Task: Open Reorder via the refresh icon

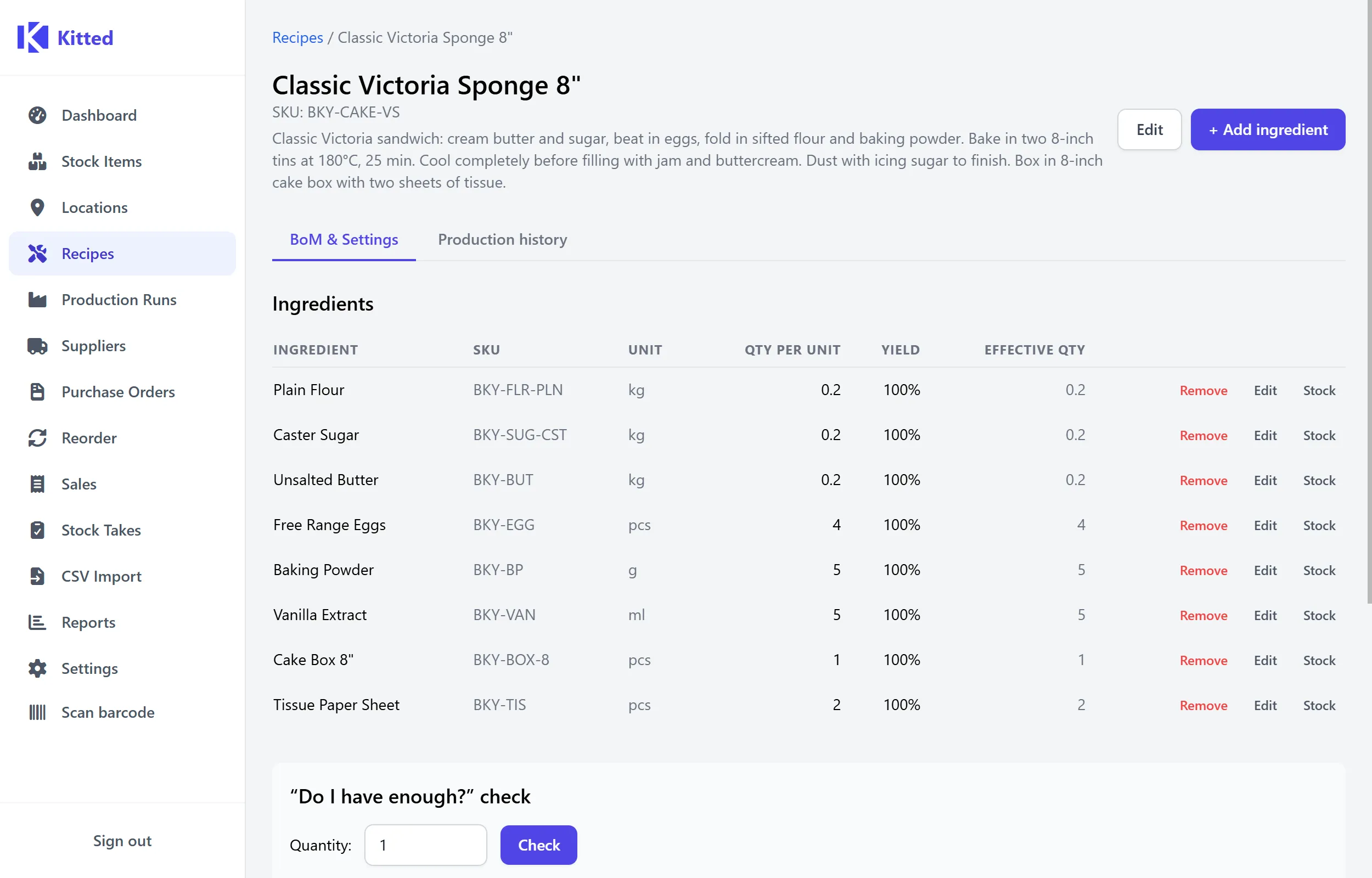Action: (38, 438)
